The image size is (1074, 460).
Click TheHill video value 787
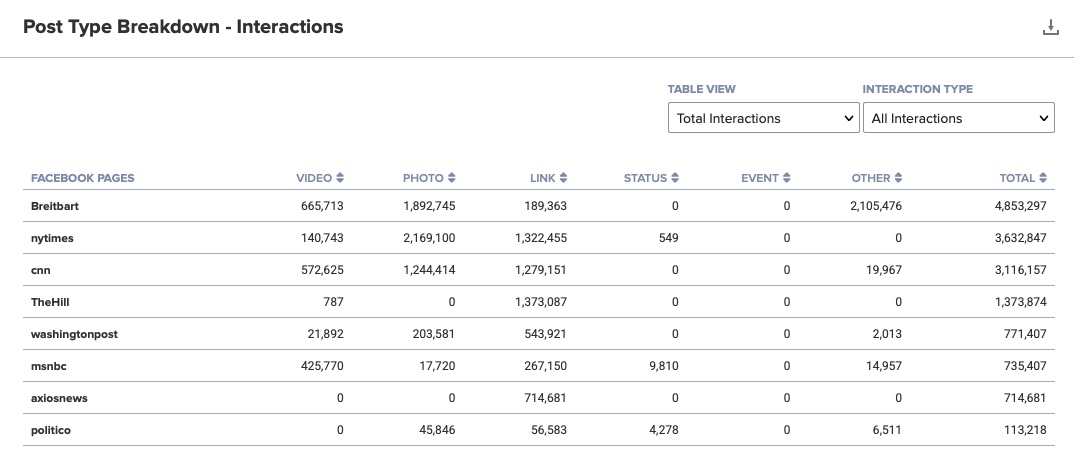[x=333, y=302]
